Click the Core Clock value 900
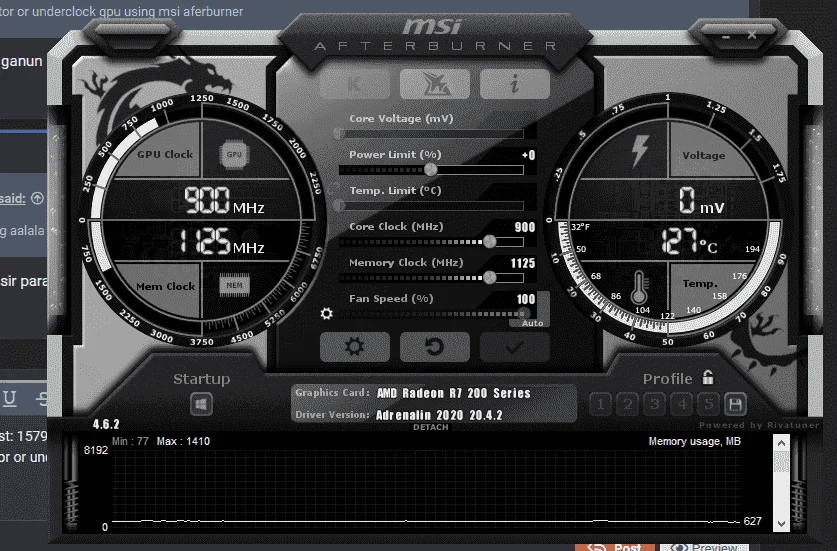This screenshot has width=837, height=551. [524, 227]
